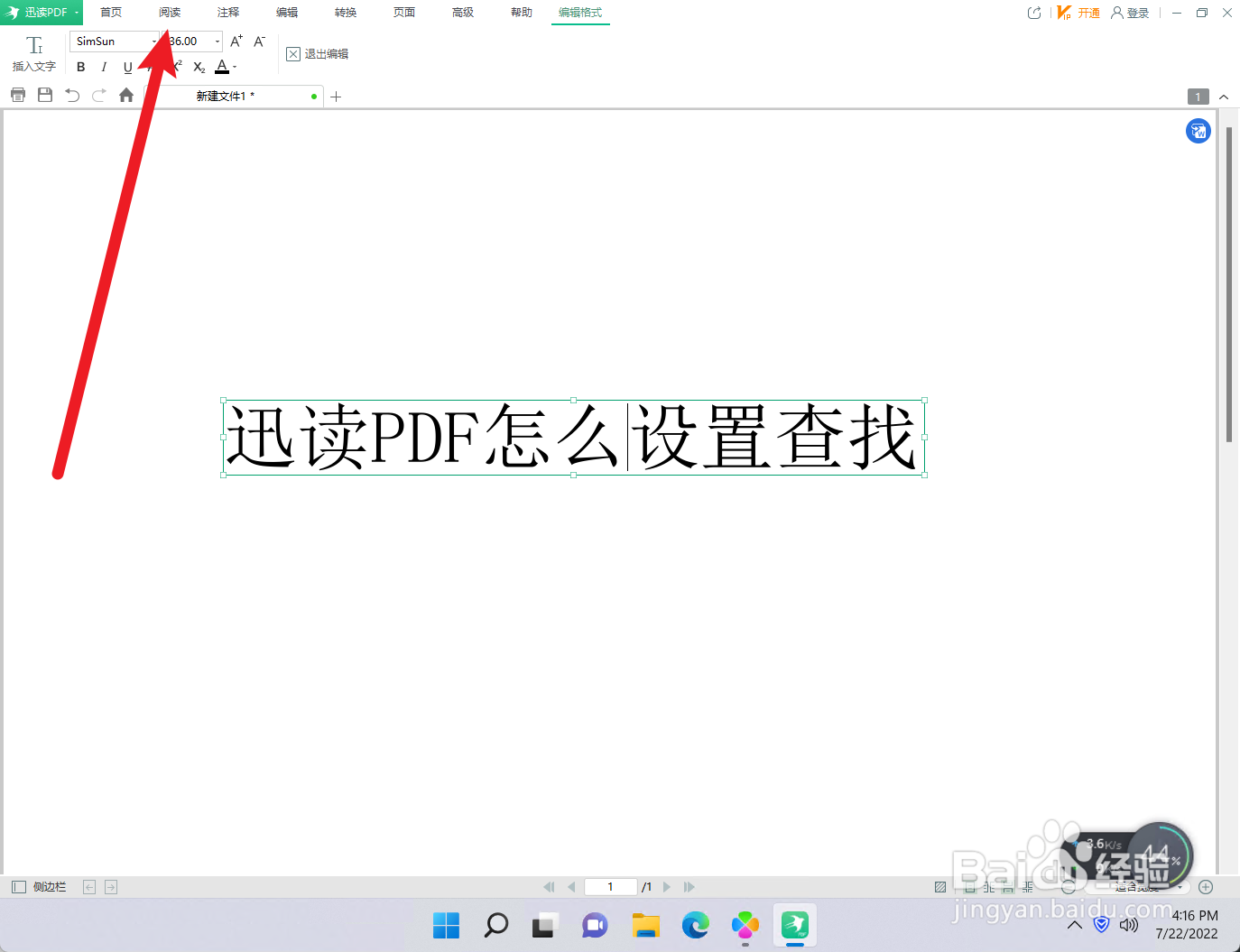
Task: Open the 帮助 tab
Action: (x=522, y=13)
